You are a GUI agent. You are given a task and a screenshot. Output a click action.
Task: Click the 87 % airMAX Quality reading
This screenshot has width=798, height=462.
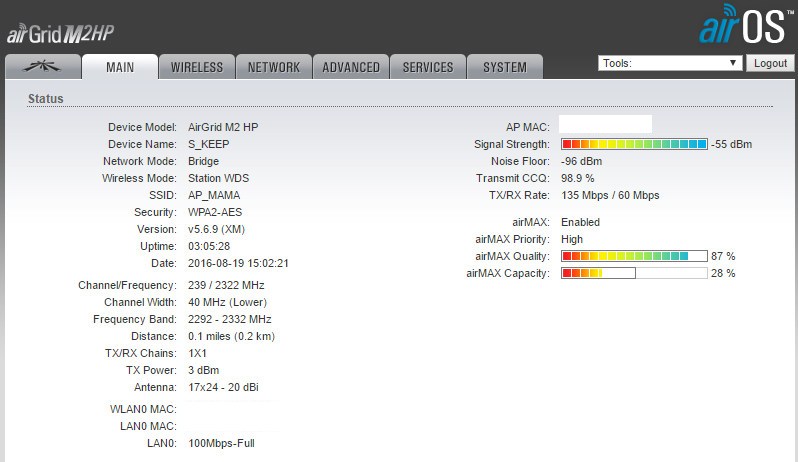723,256
